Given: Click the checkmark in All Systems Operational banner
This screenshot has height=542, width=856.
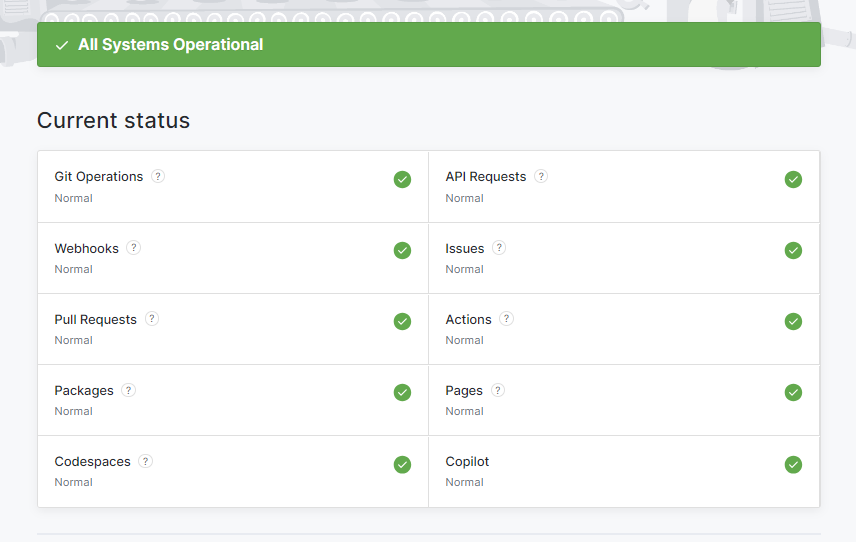Looking at the screenshot, I should coord(62,45).
